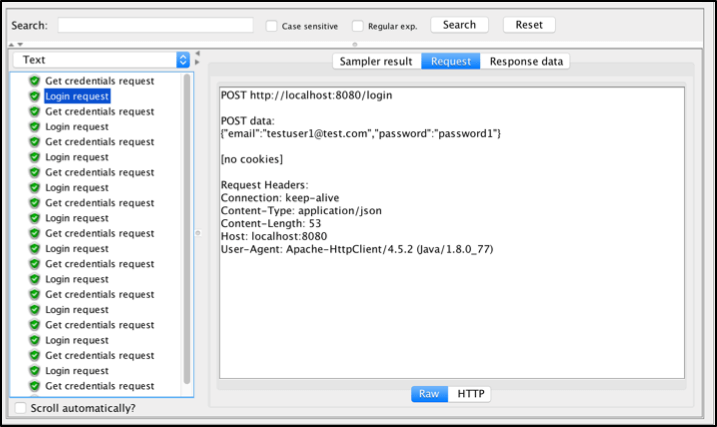Check the Scroll automatically? option
The image size is (717, 427).
point(20,408)
